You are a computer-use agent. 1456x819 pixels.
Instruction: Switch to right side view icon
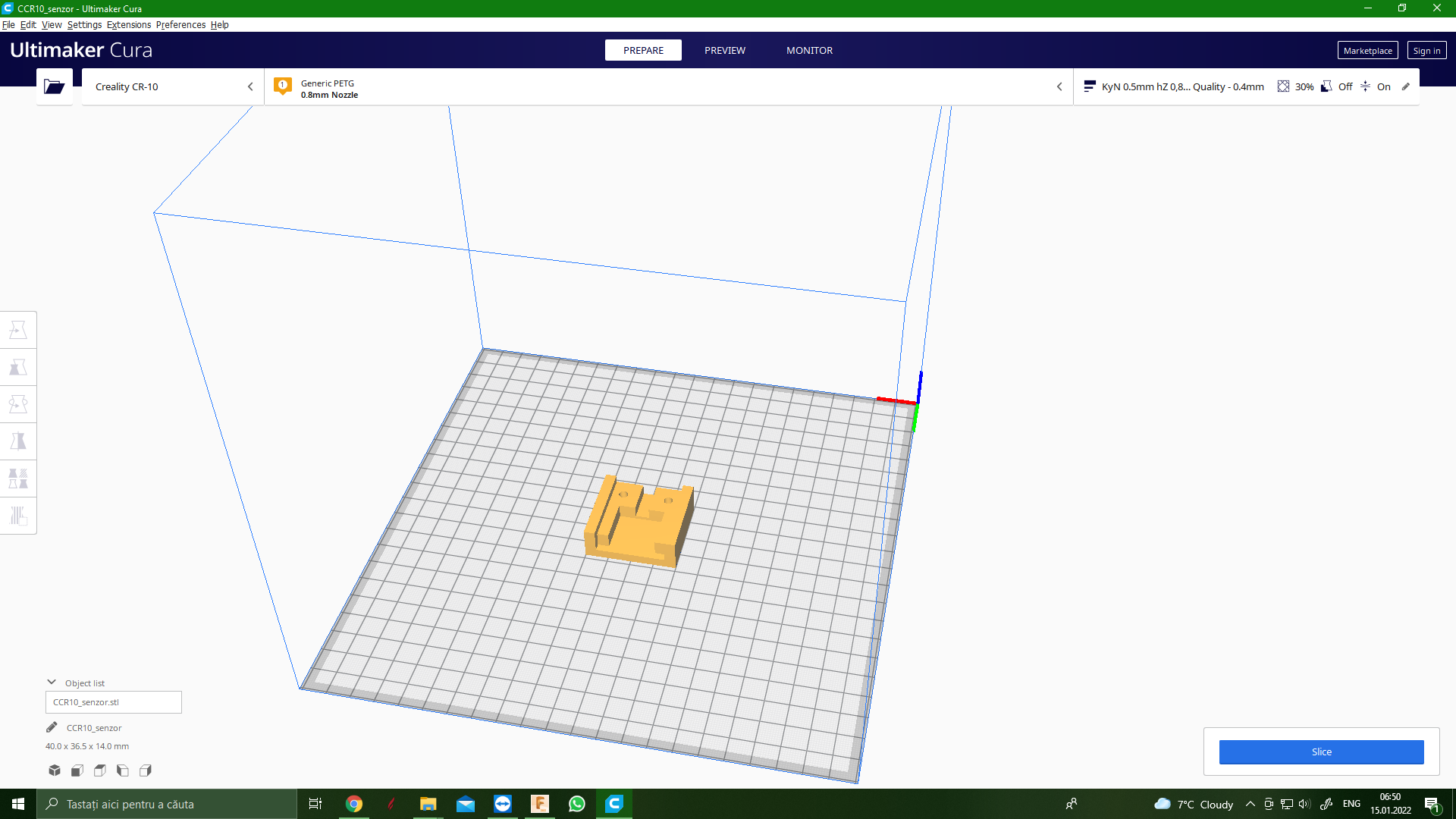point(146,770)
